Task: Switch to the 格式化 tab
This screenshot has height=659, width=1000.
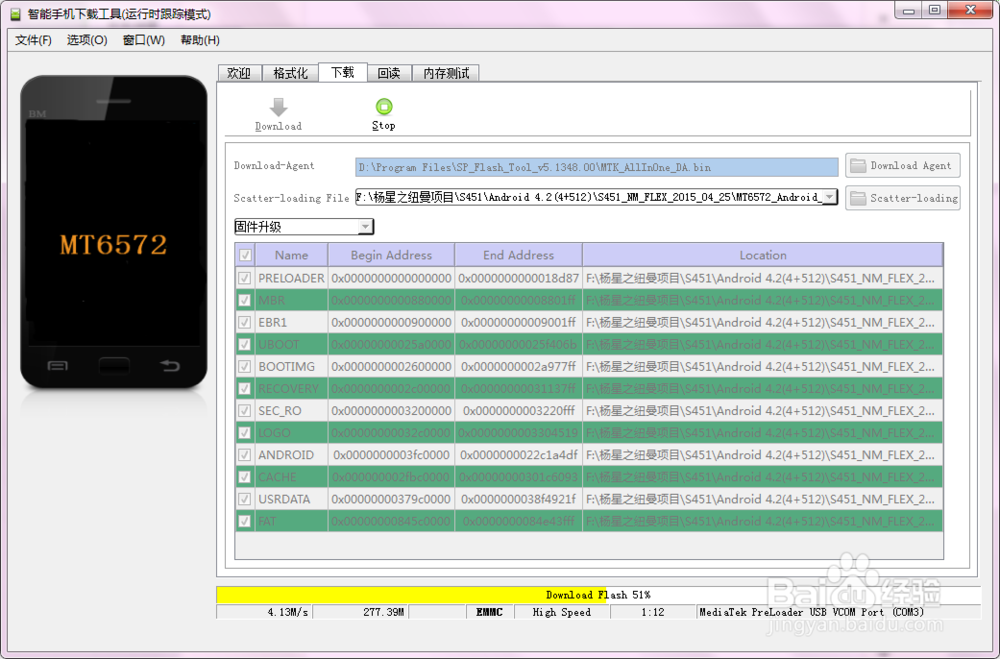Action: tap(290, 73)
